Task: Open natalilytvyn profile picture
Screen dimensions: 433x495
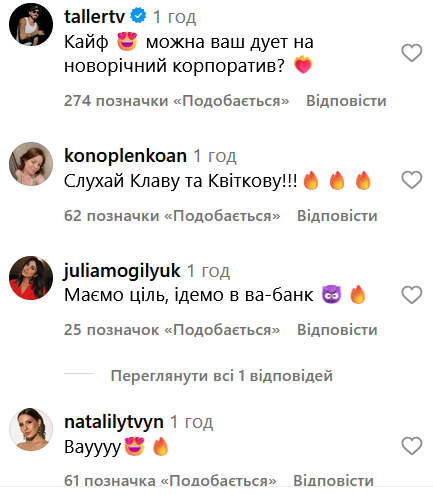Action: click(31, 429)
